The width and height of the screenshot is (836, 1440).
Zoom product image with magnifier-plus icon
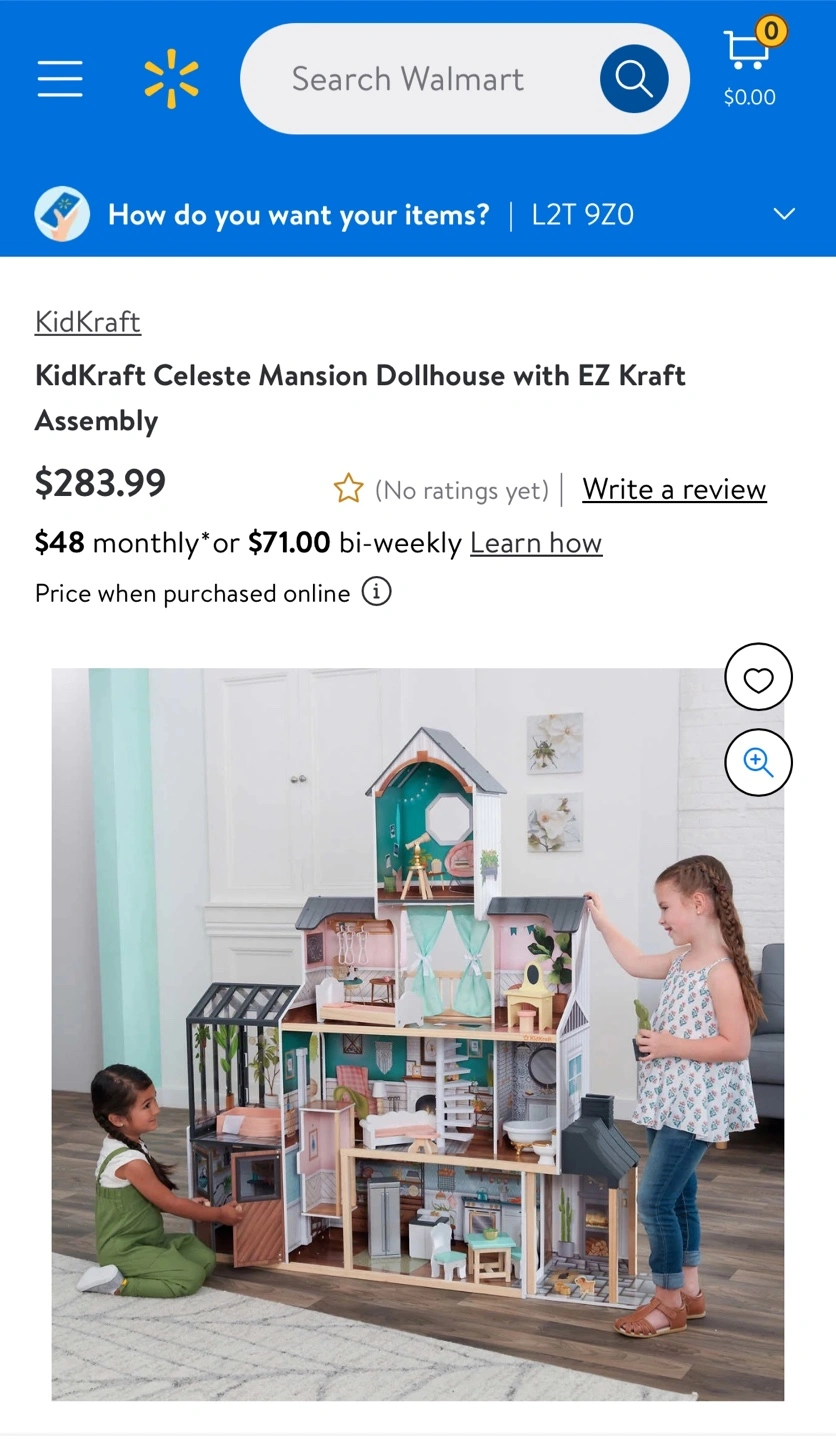point(759,763)
